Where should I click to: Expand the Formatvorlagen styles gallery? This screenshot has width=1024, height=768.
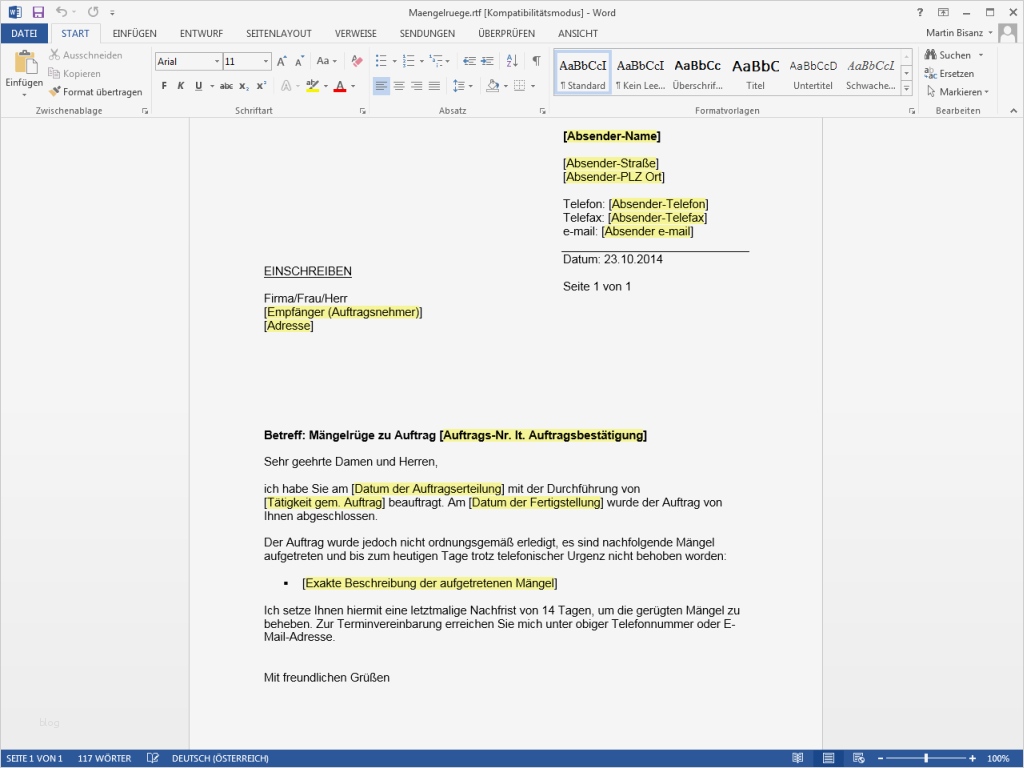pos(907,89)
